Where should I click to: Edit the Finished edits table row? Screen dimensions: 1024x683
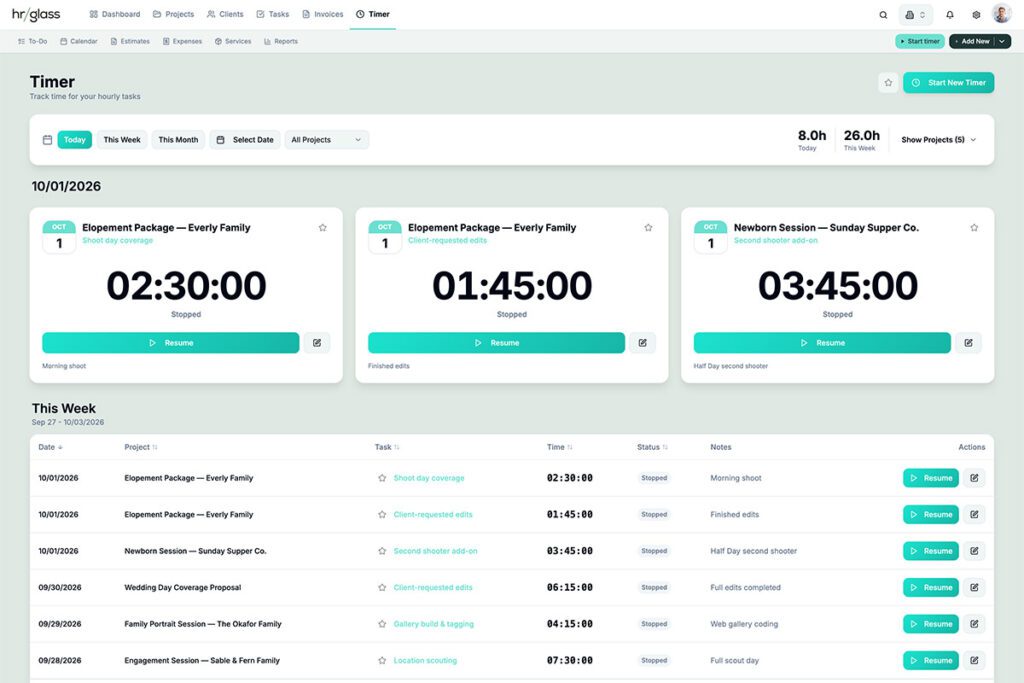(x=974, y=515)
